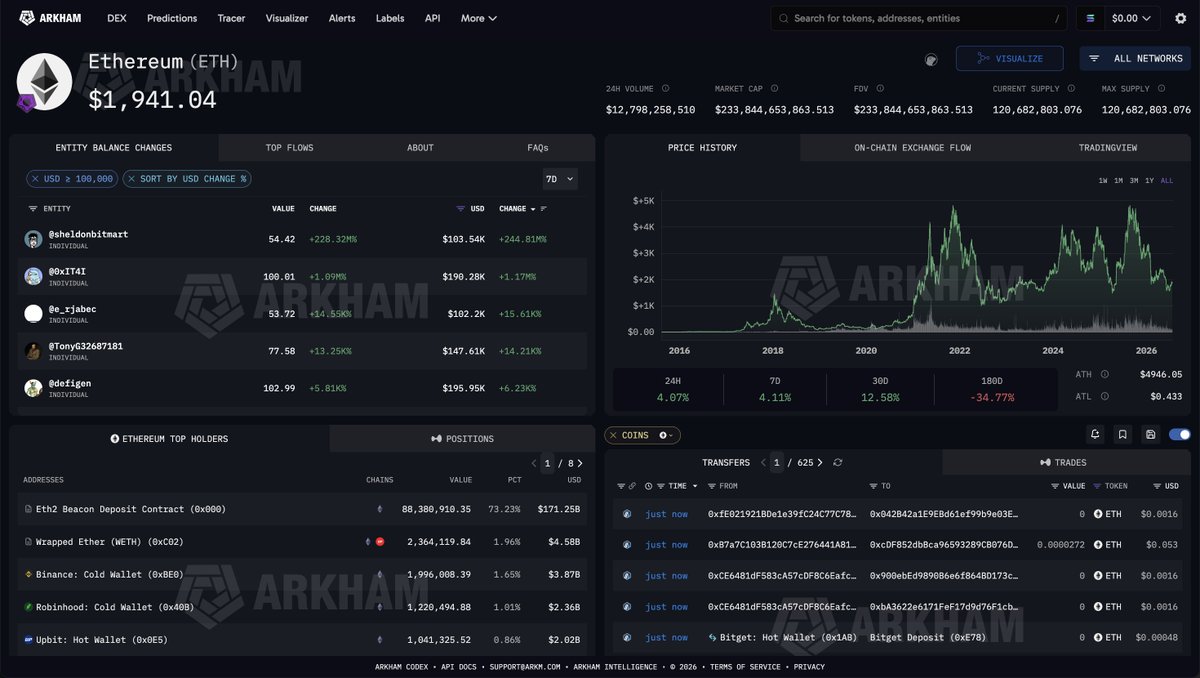Click the filter icon next to From column
The image size is (1200, 678).
coord(711,486)
